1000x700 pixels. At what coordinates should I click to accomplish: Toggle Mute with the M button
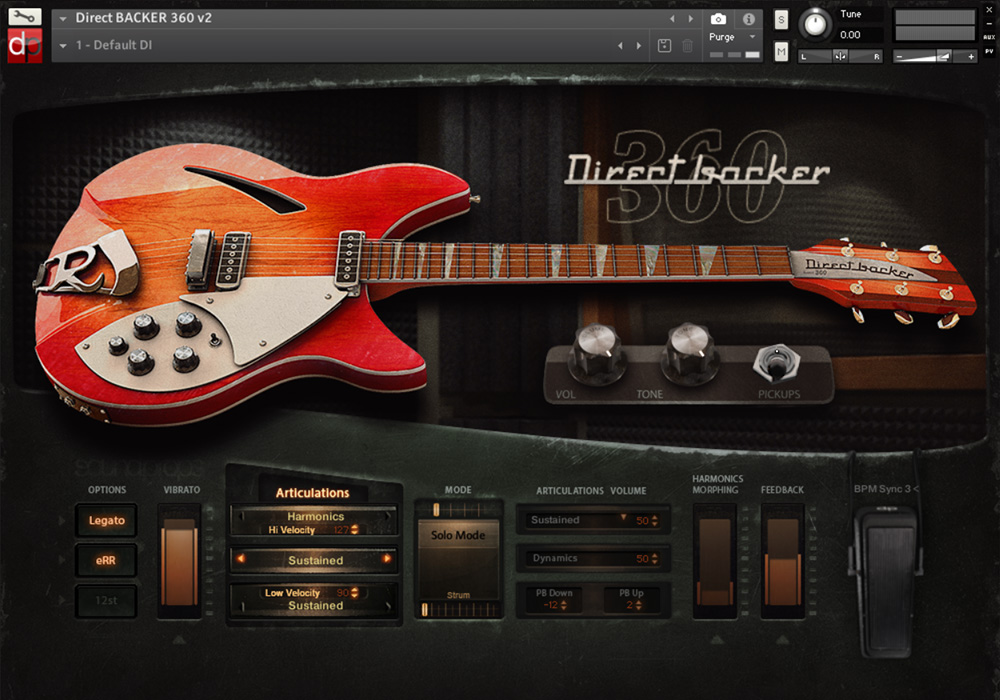coord(781,51)
